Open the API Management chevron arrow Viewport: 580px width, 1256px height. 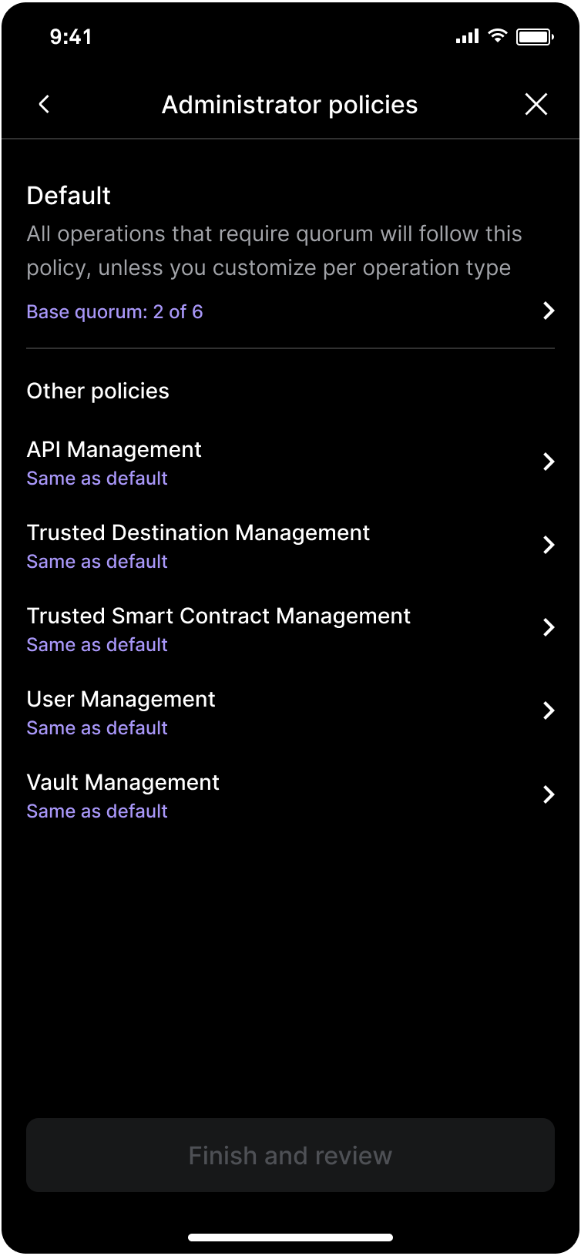548,461
